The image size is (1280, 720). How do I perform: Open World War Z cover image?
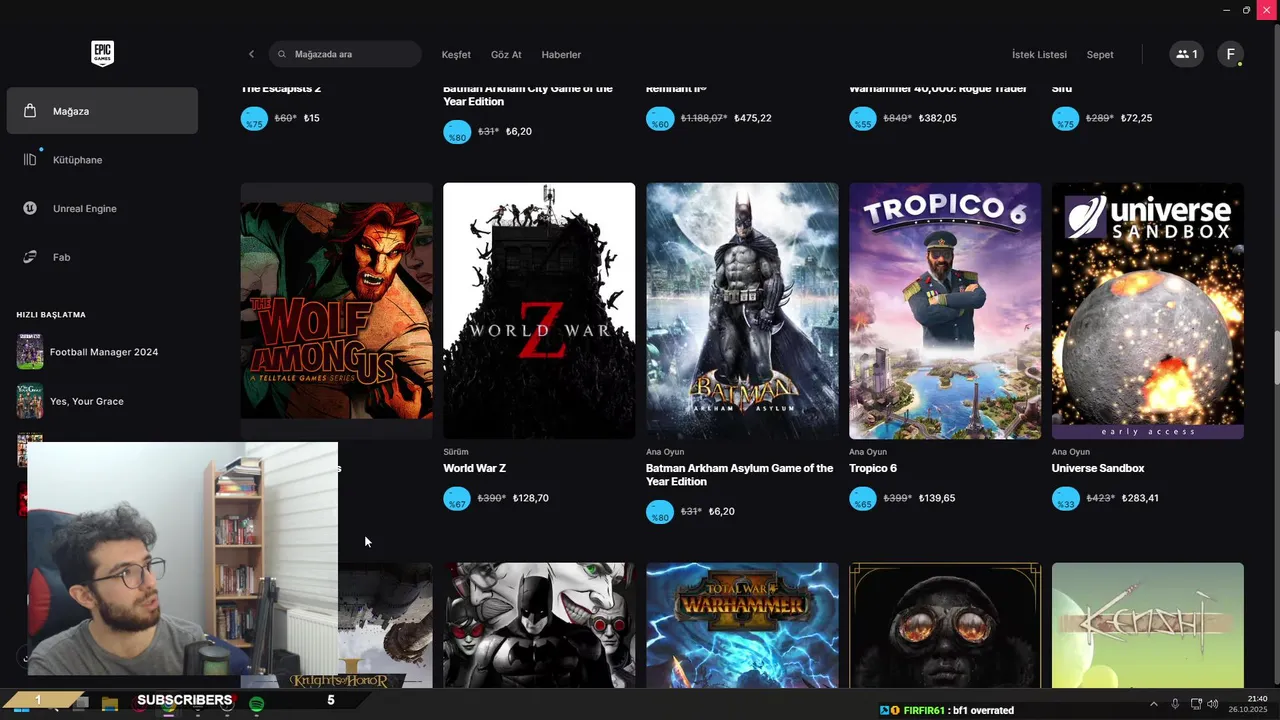(539, 311)
